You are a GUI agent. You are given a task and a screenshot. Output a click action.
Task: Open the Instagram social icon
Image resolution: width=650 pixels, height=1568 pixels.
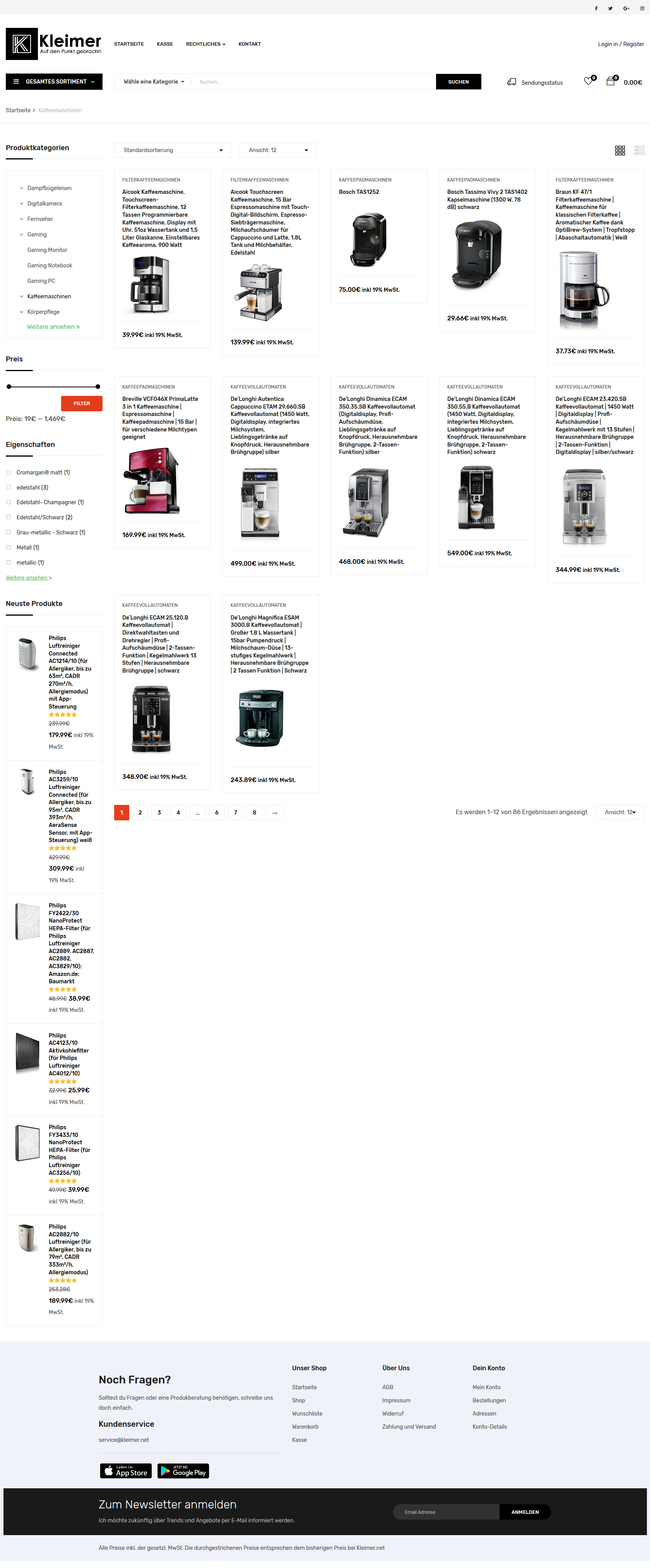642,9
